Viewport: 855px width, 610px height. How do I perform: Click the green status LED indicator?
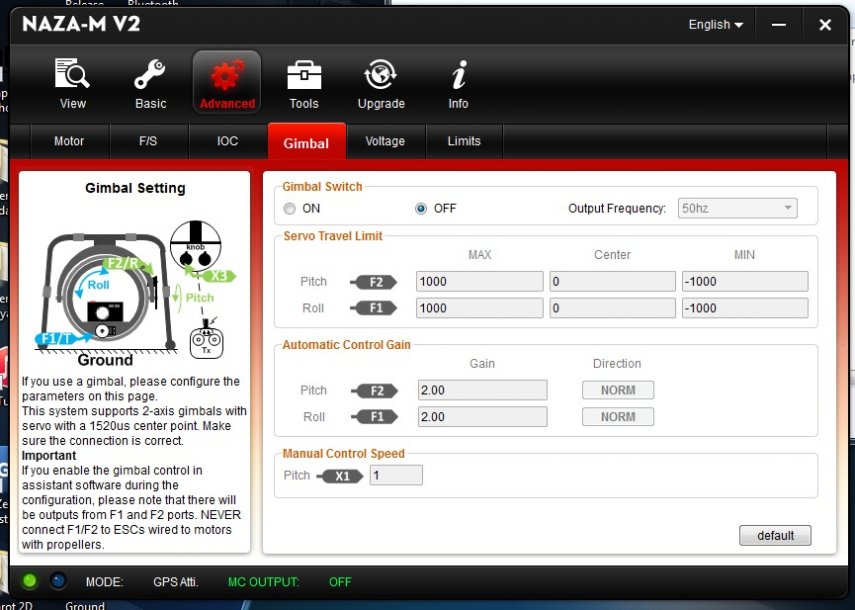pyautogui.click(x=29, y=581)
